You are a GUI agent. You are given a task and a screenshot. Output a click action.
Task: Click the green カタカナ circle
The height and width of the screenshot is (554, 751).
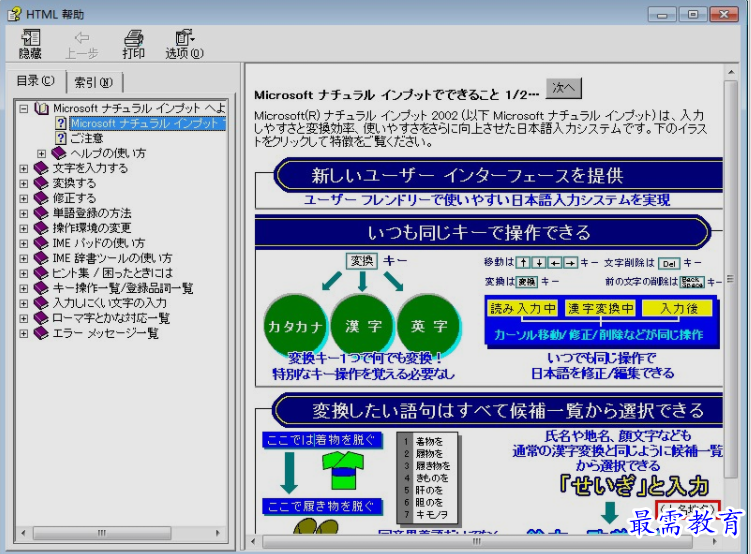coord(295,326)
